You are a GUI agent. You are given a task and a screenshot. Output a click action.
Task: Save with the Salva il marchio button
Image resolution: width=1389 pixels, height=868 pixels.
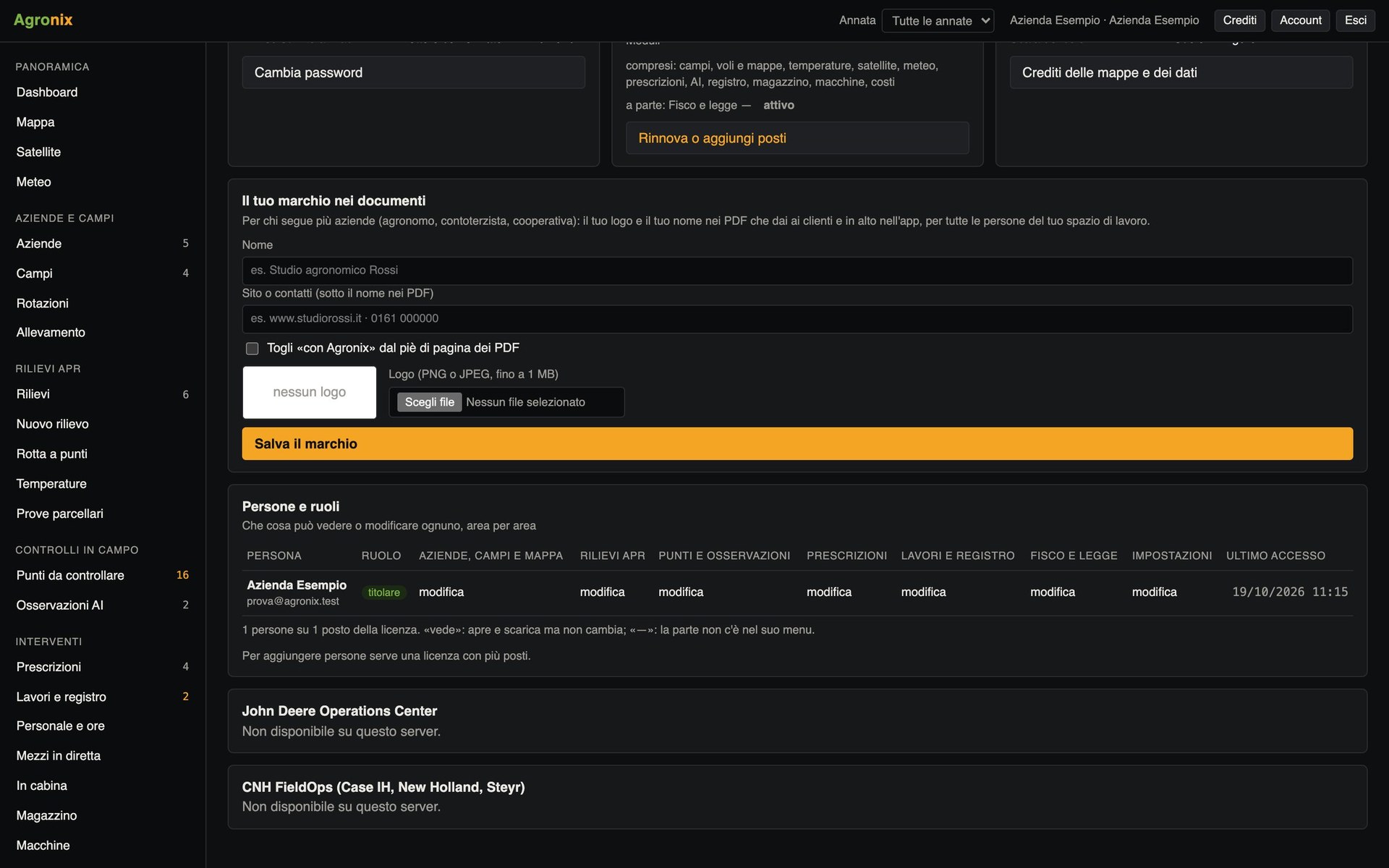point(797,443)
